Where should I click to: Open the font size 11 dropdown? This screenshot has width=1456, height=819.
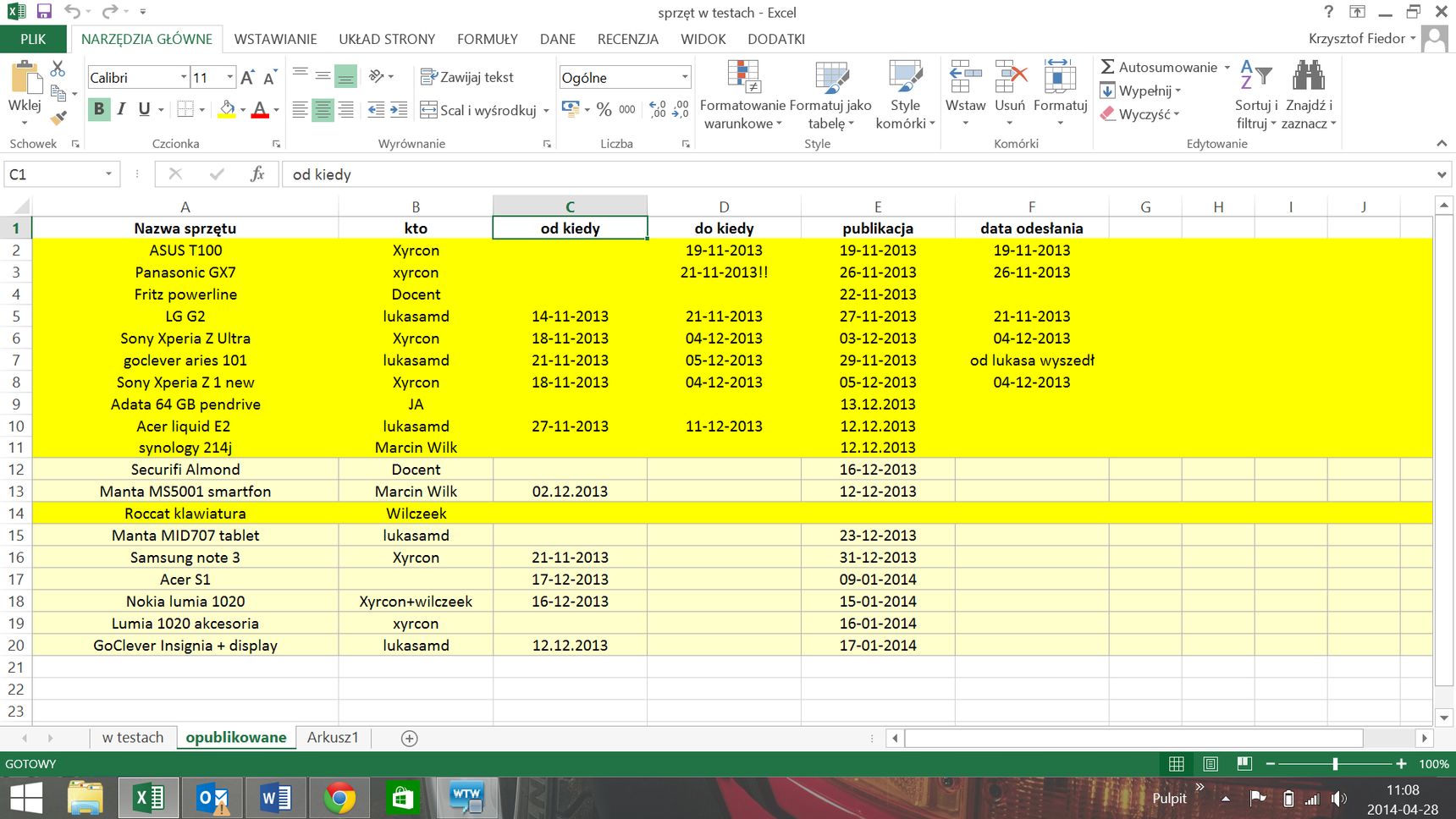229,78
